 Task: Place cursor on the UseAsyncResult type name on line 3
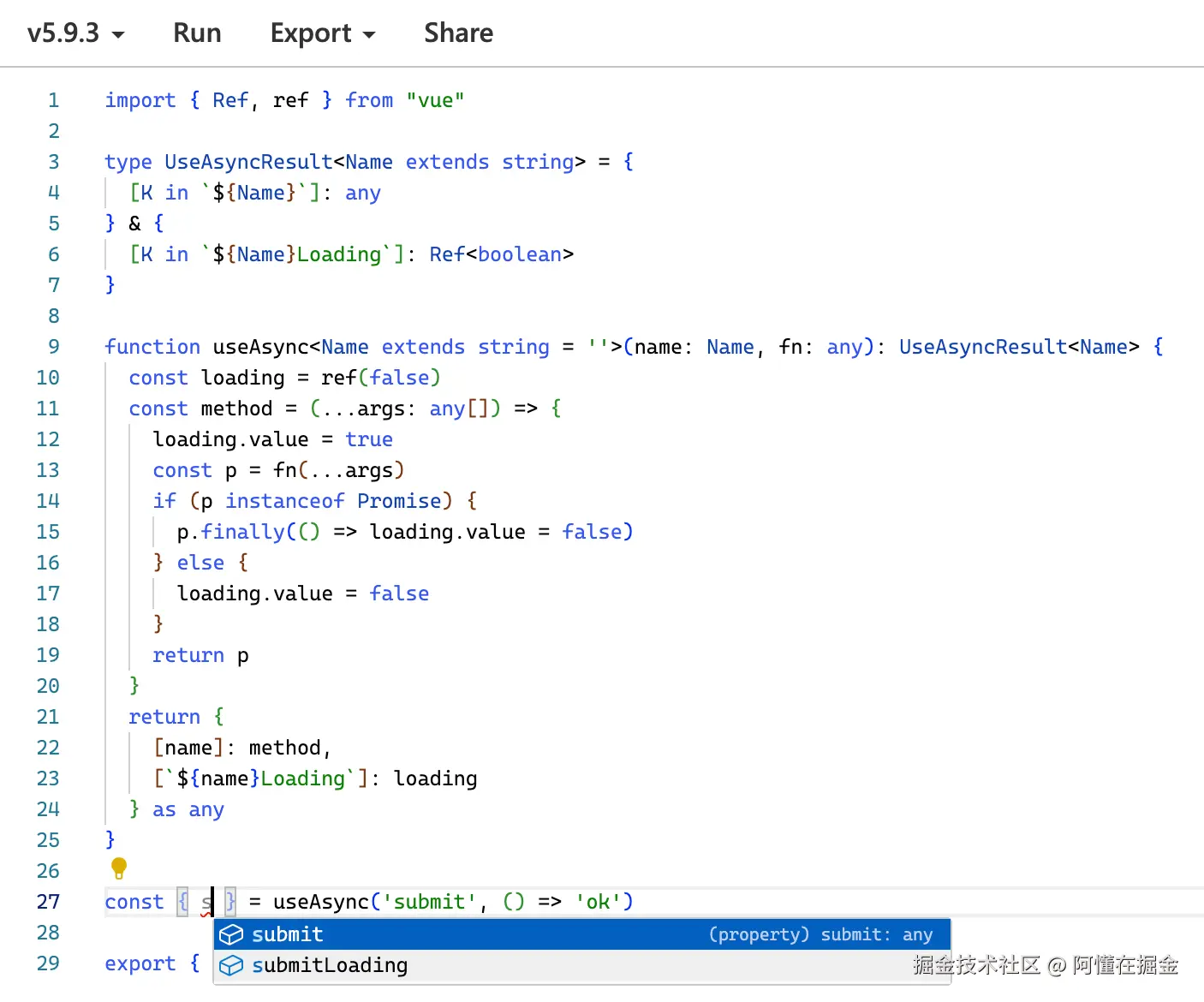pos(248,162)
